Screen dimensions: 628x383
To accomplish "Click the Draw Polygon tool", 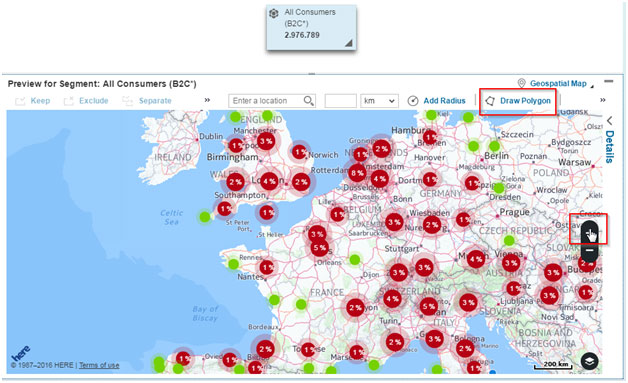I will (x=517, y=101).
